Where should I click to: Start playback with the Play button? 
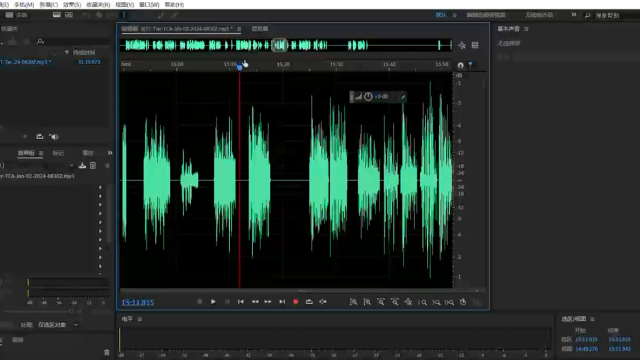pos(213,302)
